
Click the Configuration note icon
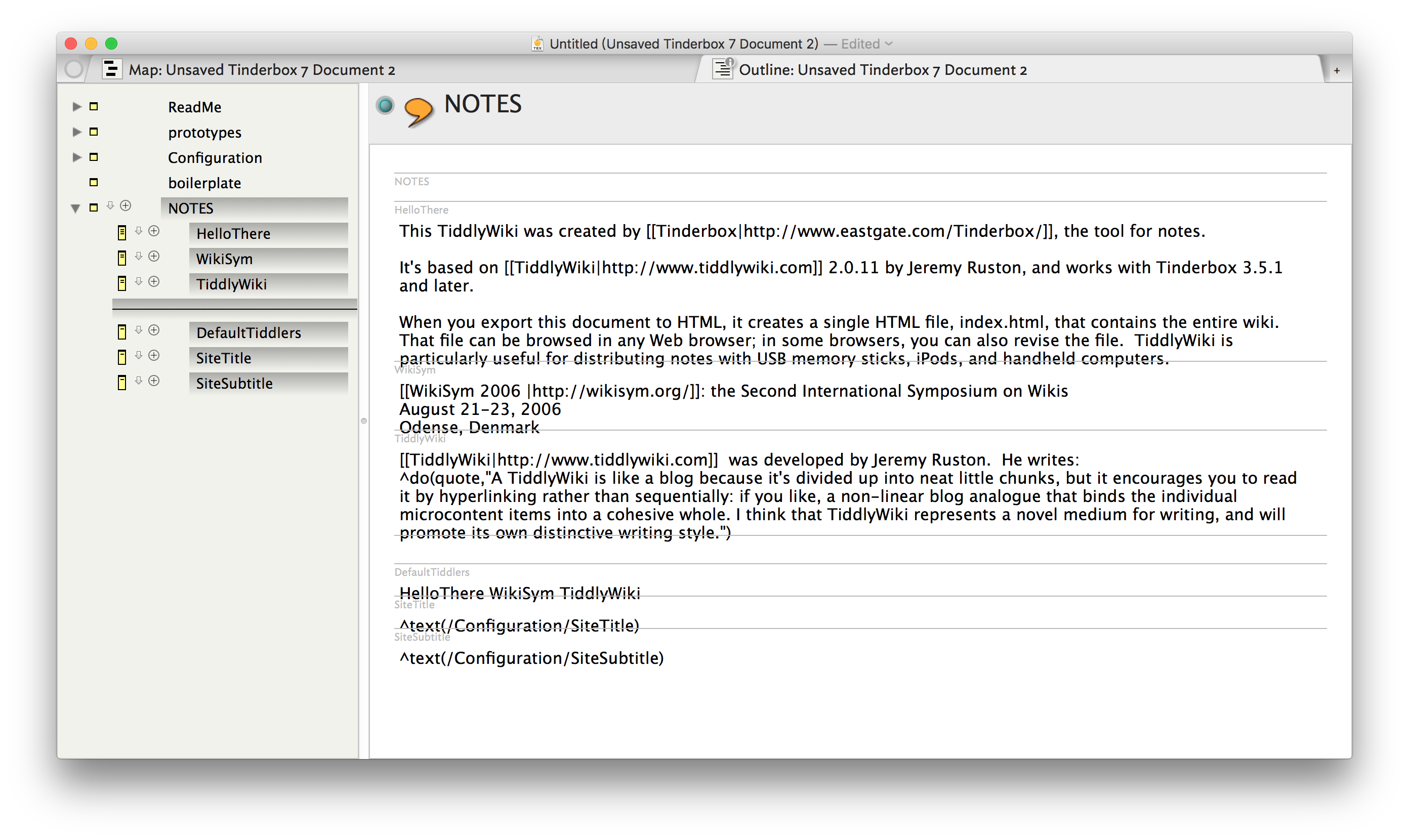point(94,157)
